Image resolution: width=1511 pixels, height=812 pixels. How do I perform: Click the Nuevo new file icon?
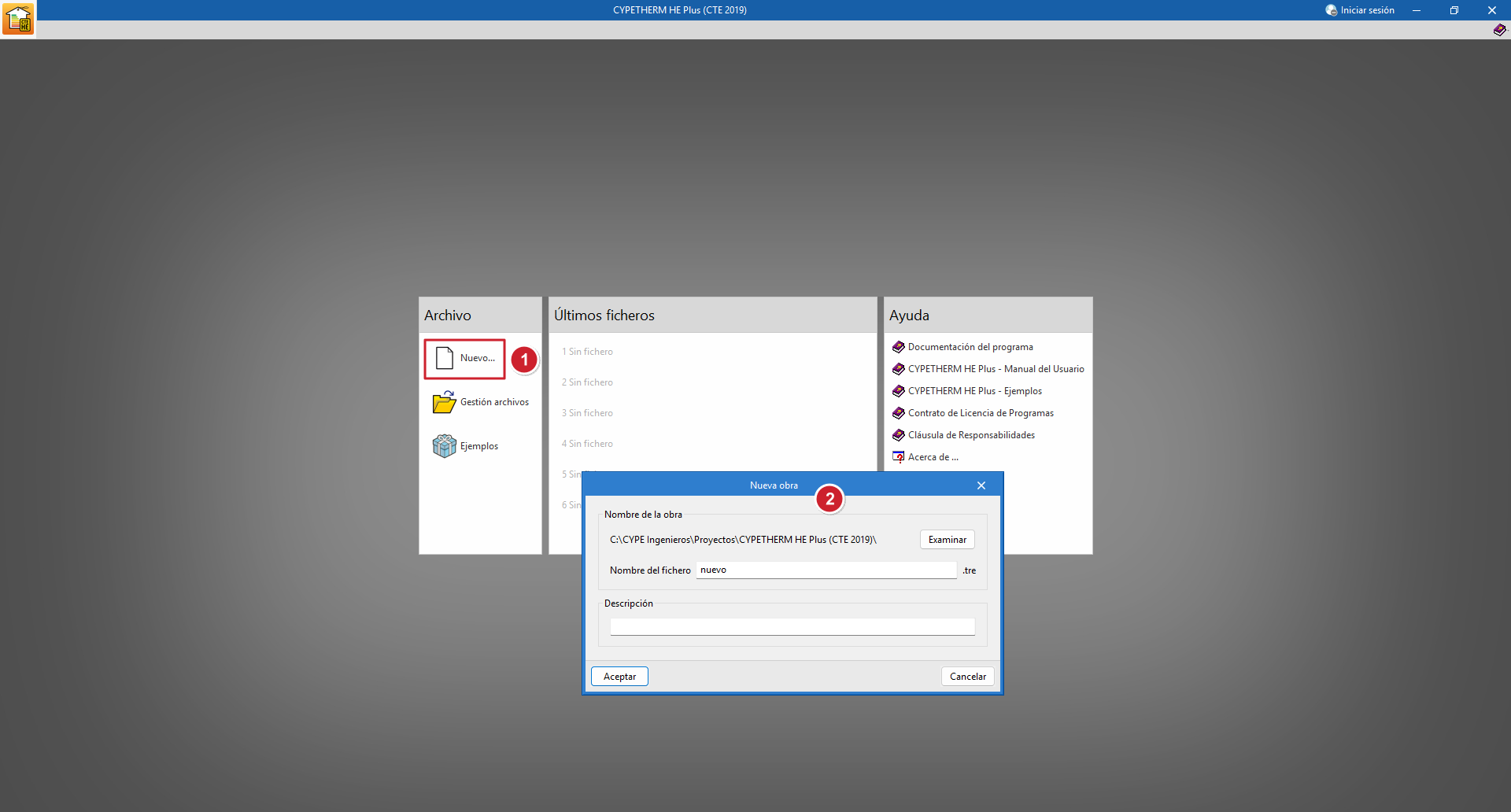445,358
